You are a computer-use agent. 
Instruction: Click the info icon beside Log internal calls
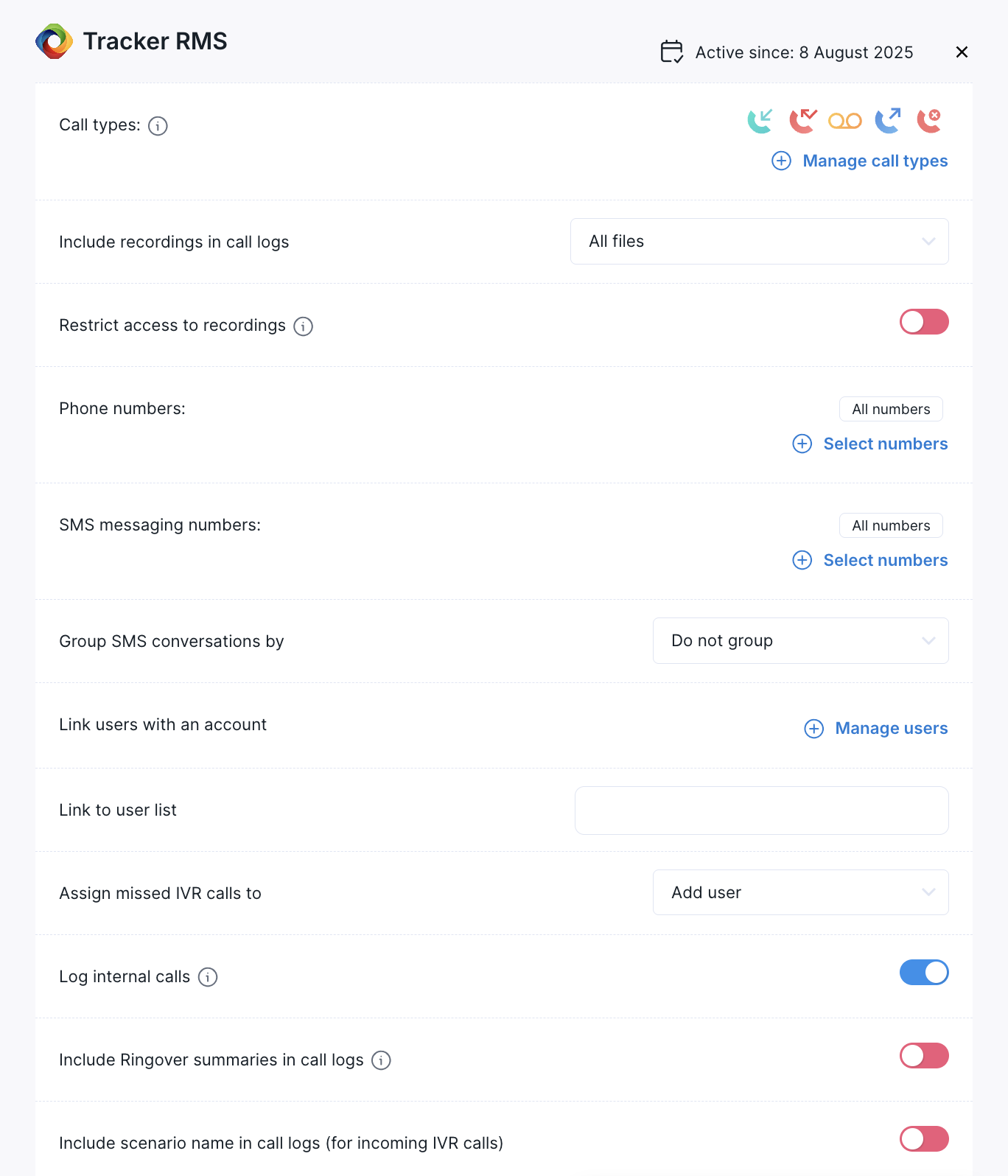point(208,977)
